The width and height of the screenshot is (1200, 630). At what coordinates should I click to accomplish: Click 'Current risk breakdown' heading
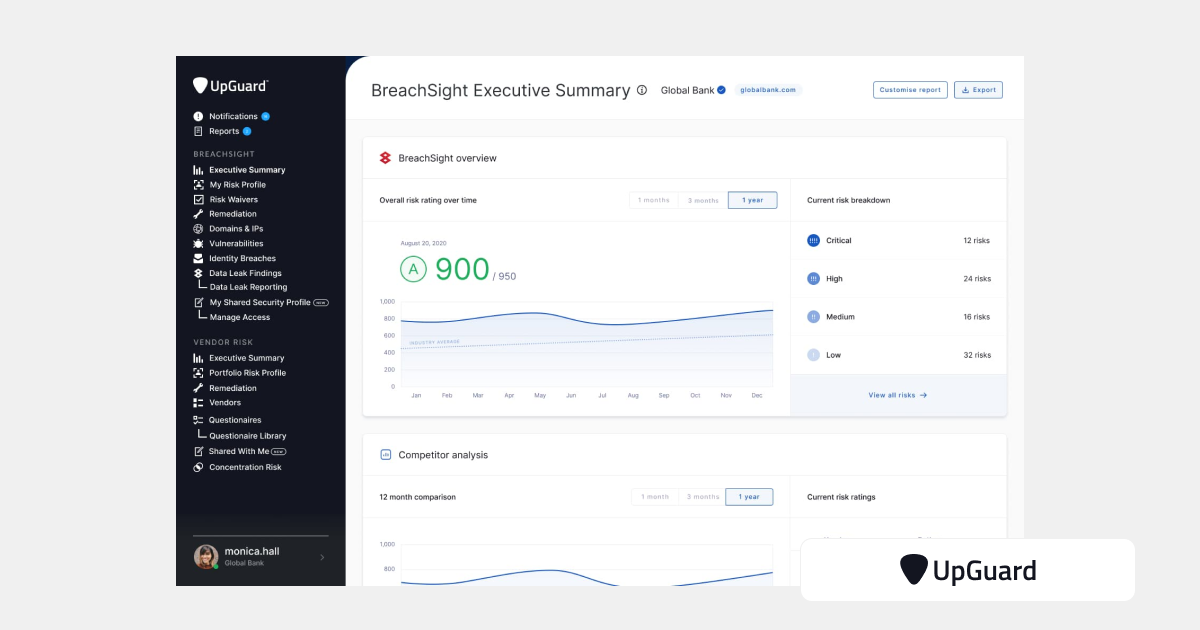point(848,200)
